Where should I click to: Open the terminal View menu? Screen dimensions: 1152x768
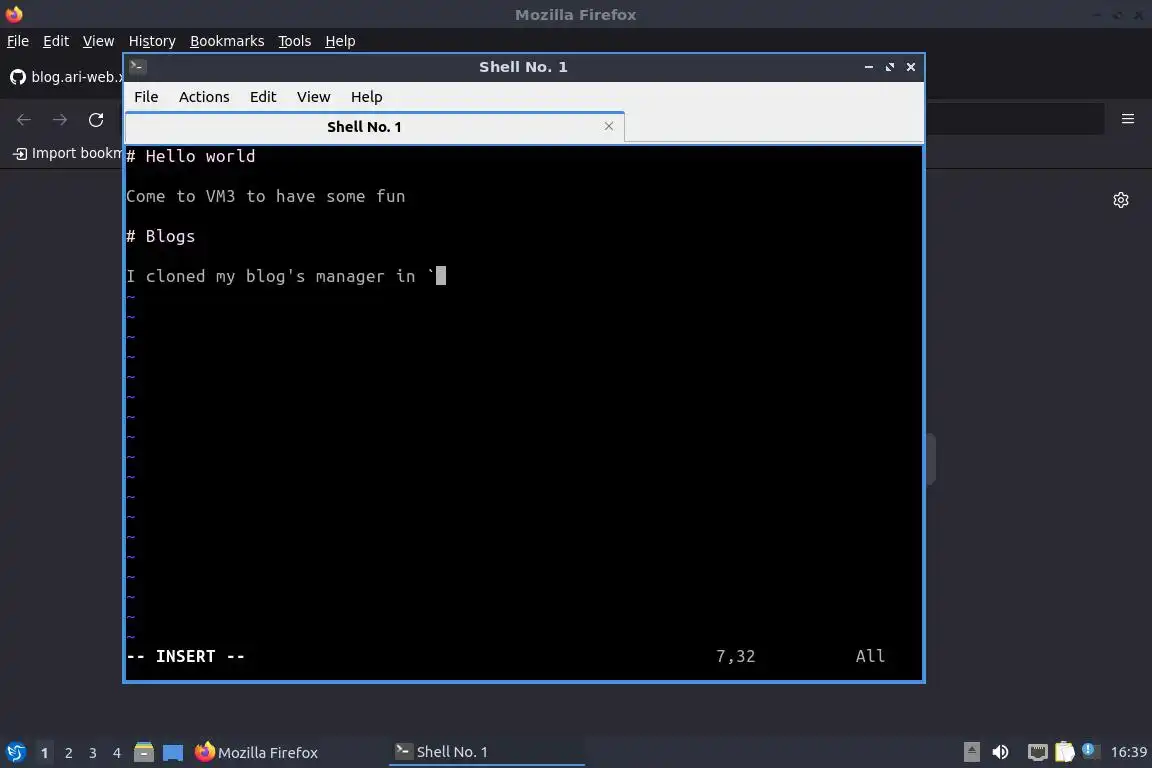(x=313, y=97)
